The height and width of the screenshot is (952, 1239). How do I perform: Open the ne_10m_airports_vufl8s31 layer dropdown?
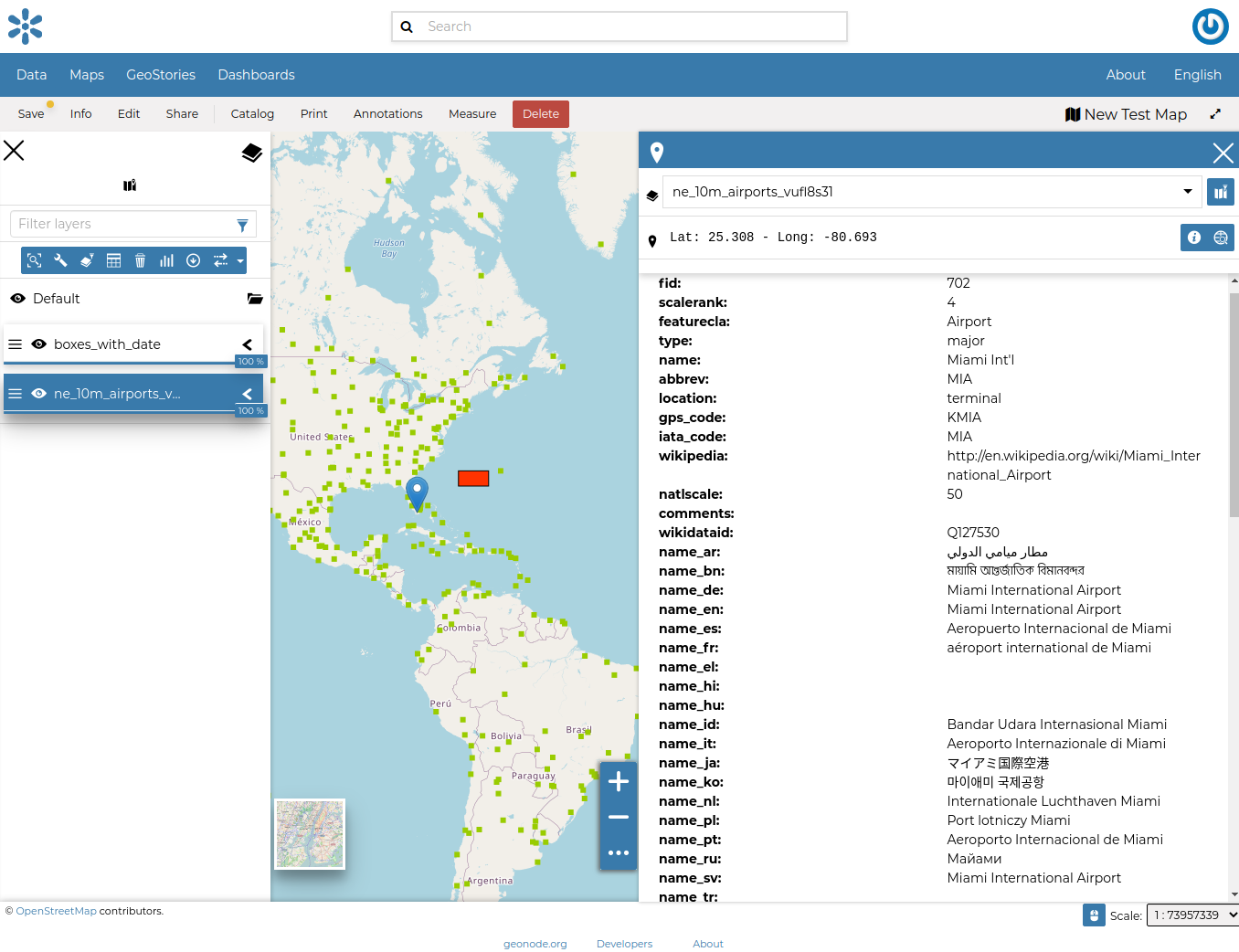pos(930,192)
